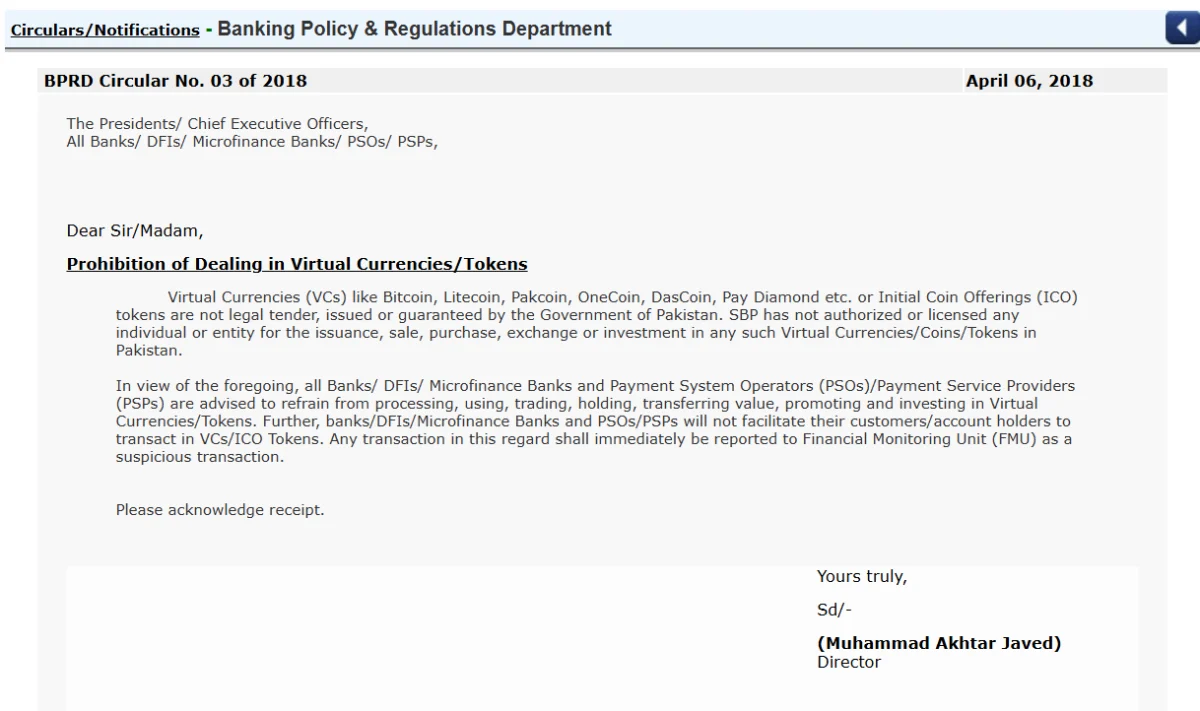1200x711 pixels.
Task: Click the Banking Policy & Regulations Department title
Action: coord(414,29)
